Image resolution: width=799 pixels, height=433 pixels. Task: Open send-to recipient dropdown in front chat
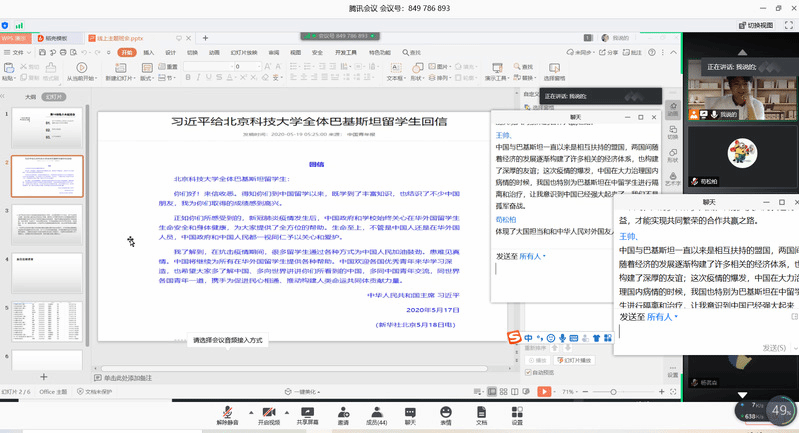pyautogui.click(x=662, y=317)
